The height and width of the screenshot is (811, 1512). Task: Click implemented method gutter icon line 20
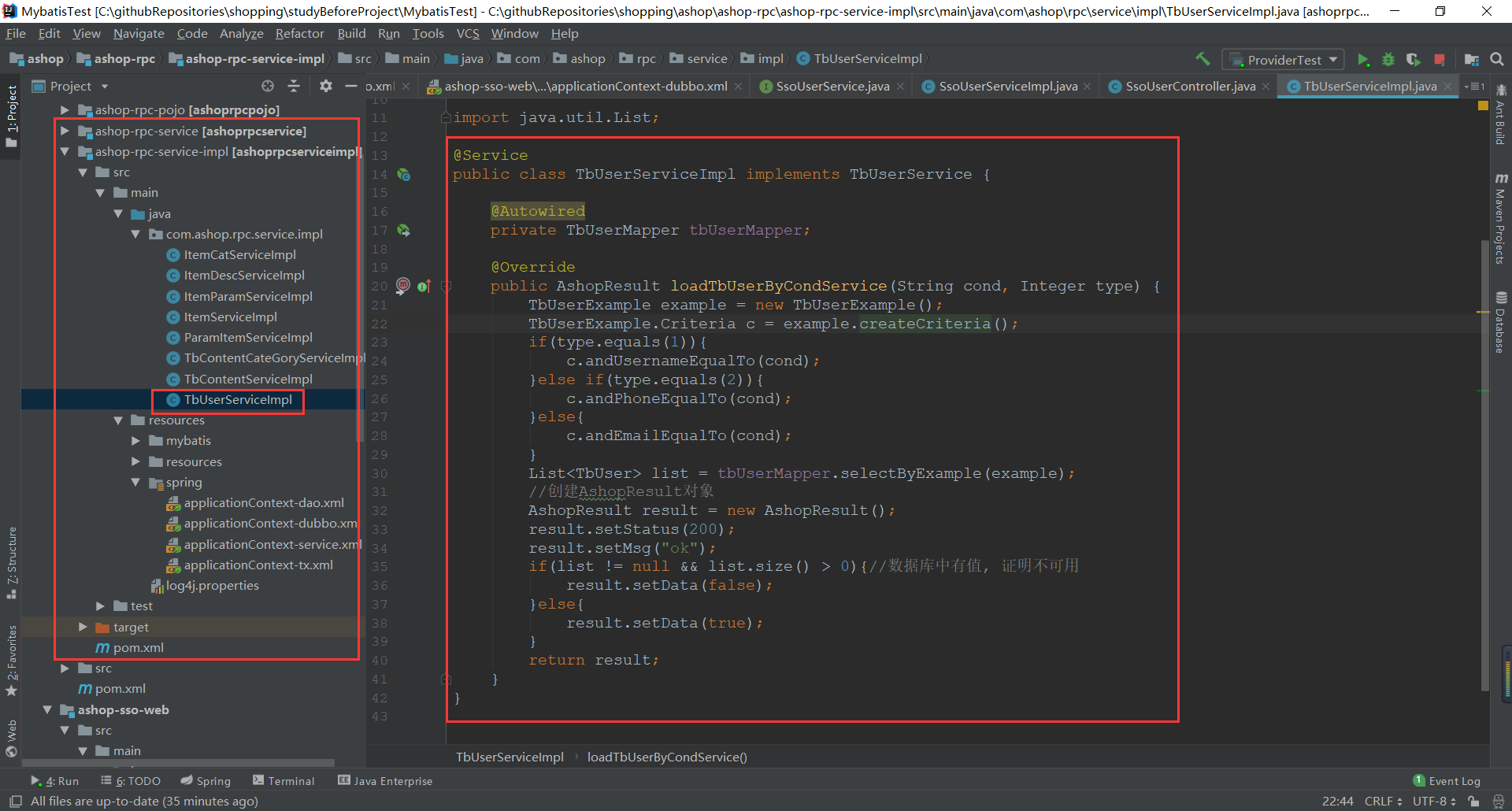click(x=424, y=286)
